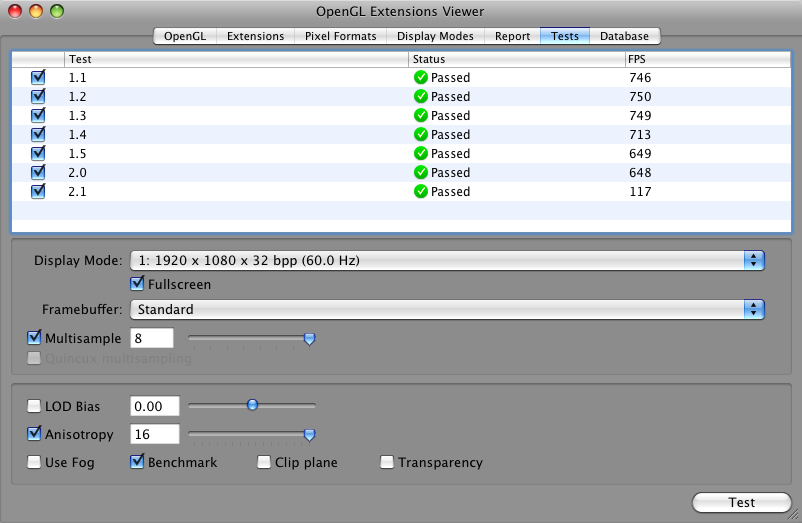Click the Multisample slider thumb
Screen dimensions: 802x523
point(309,338)
